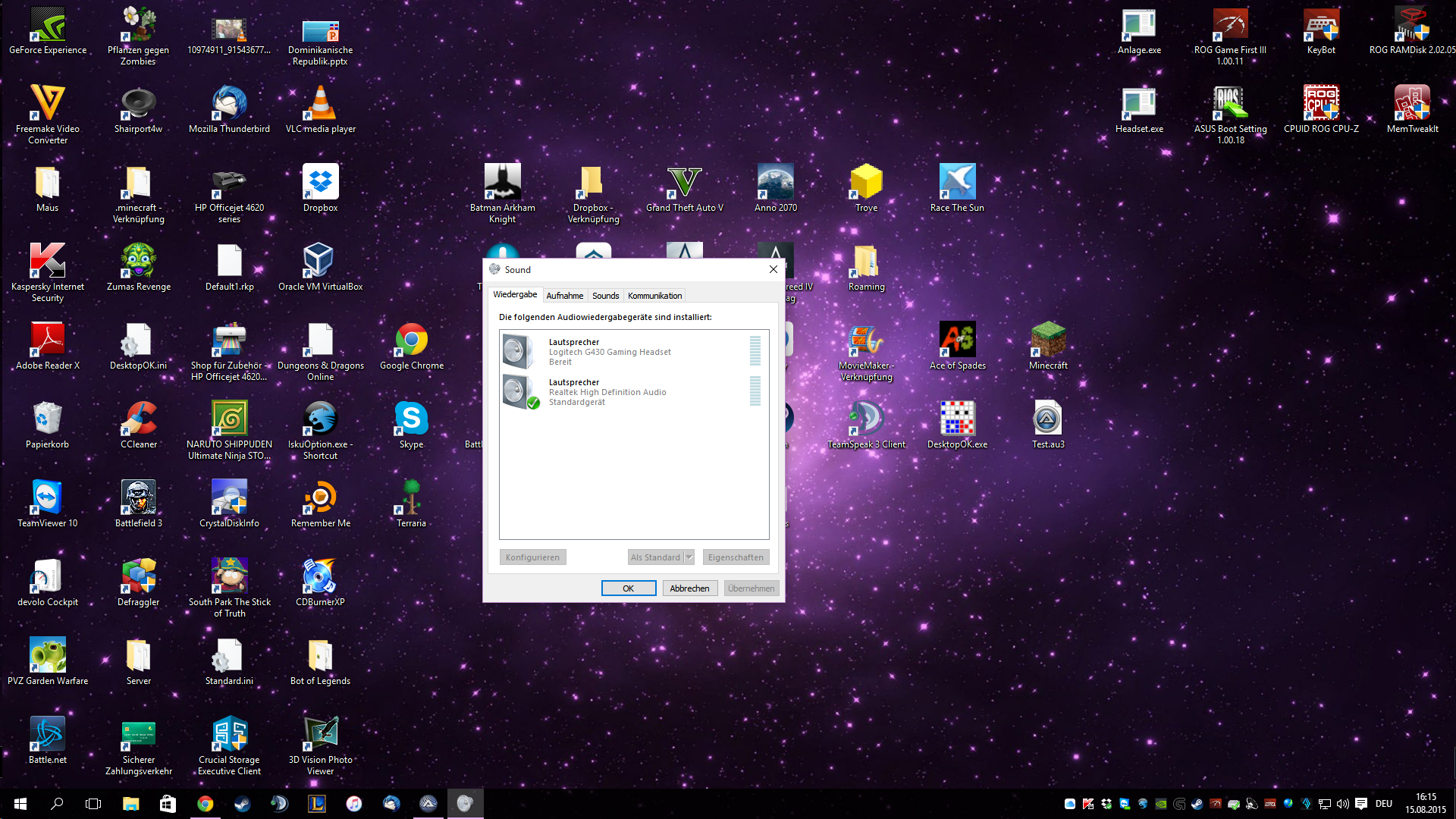Open the Sounds tab
Image resolution: width=1456 pixels, height=819 pixels.
tap(605, 296)
